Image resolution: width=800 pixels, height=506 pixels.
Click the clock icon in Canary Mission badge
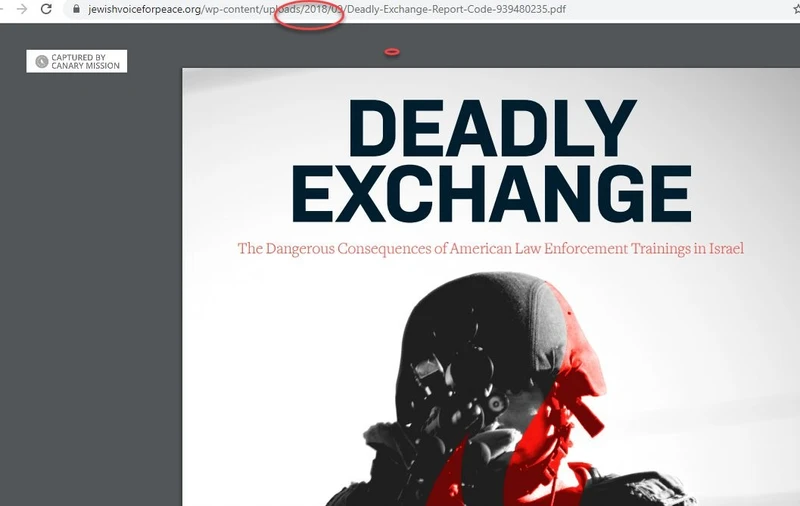[x=41, y=61]
